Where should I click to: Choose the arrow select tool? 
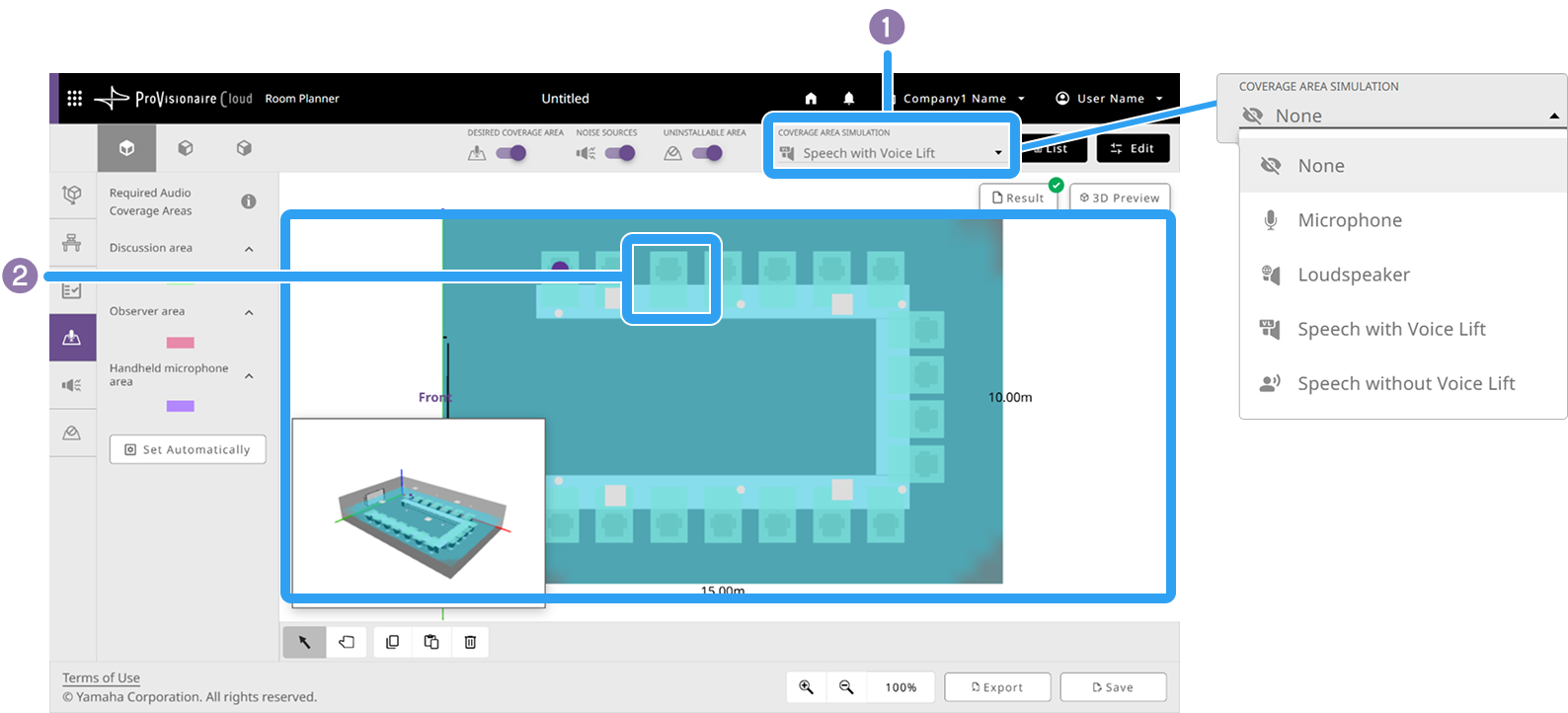(x=304, y=642)
